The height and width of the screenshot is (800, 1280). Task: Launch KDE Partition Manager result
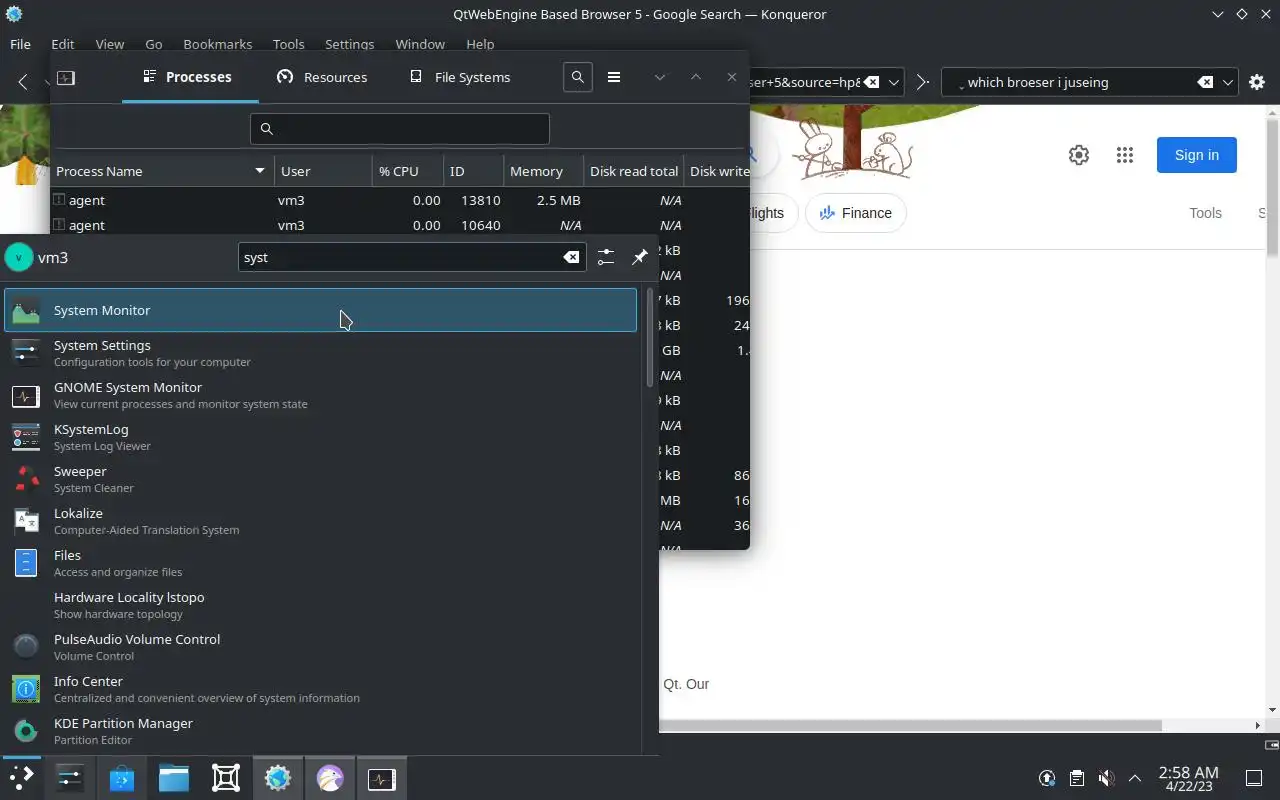[320, 730]
